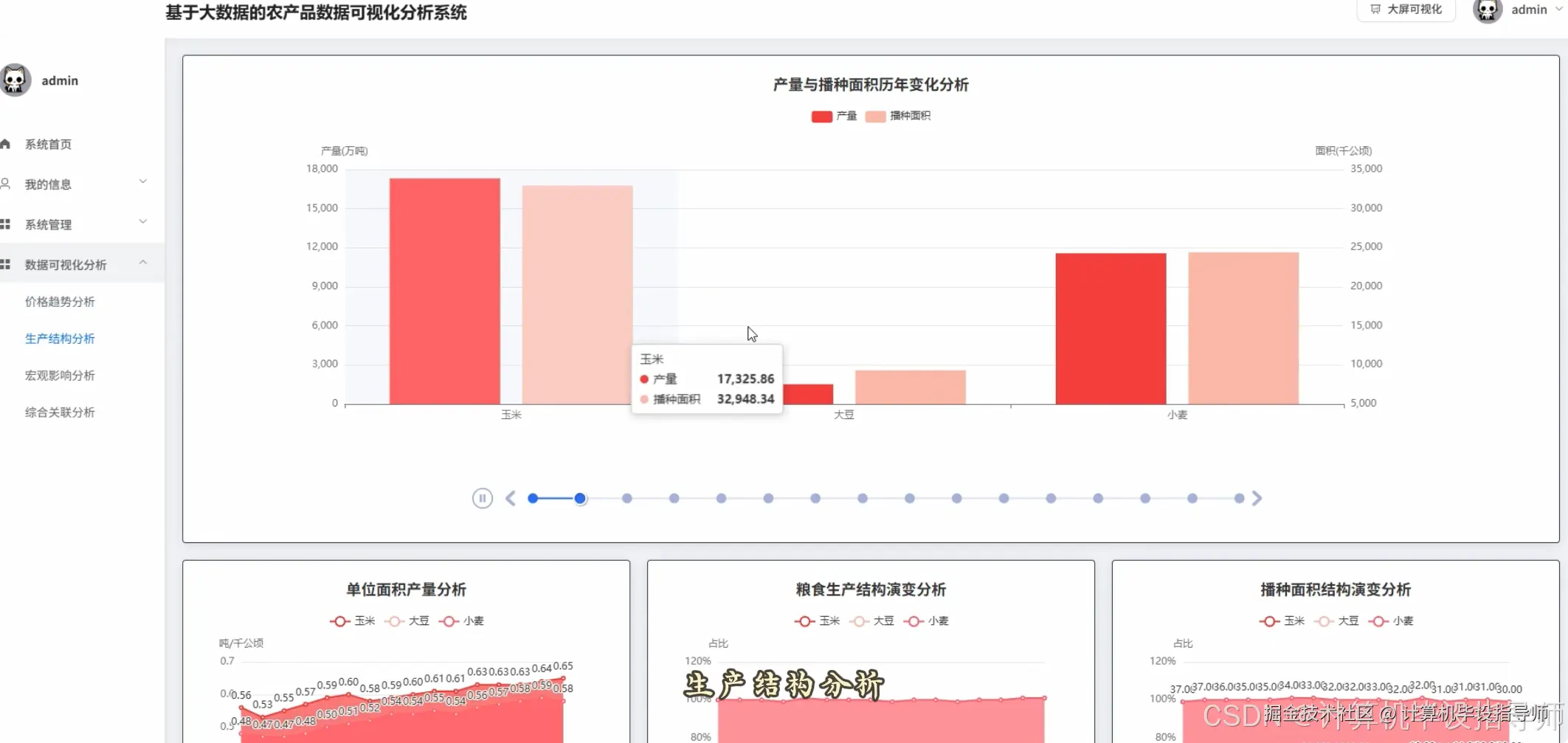
Task: Toggle 小麦 legend in 粮食生产结构演变分析
Action: click(x=927, y=621)
